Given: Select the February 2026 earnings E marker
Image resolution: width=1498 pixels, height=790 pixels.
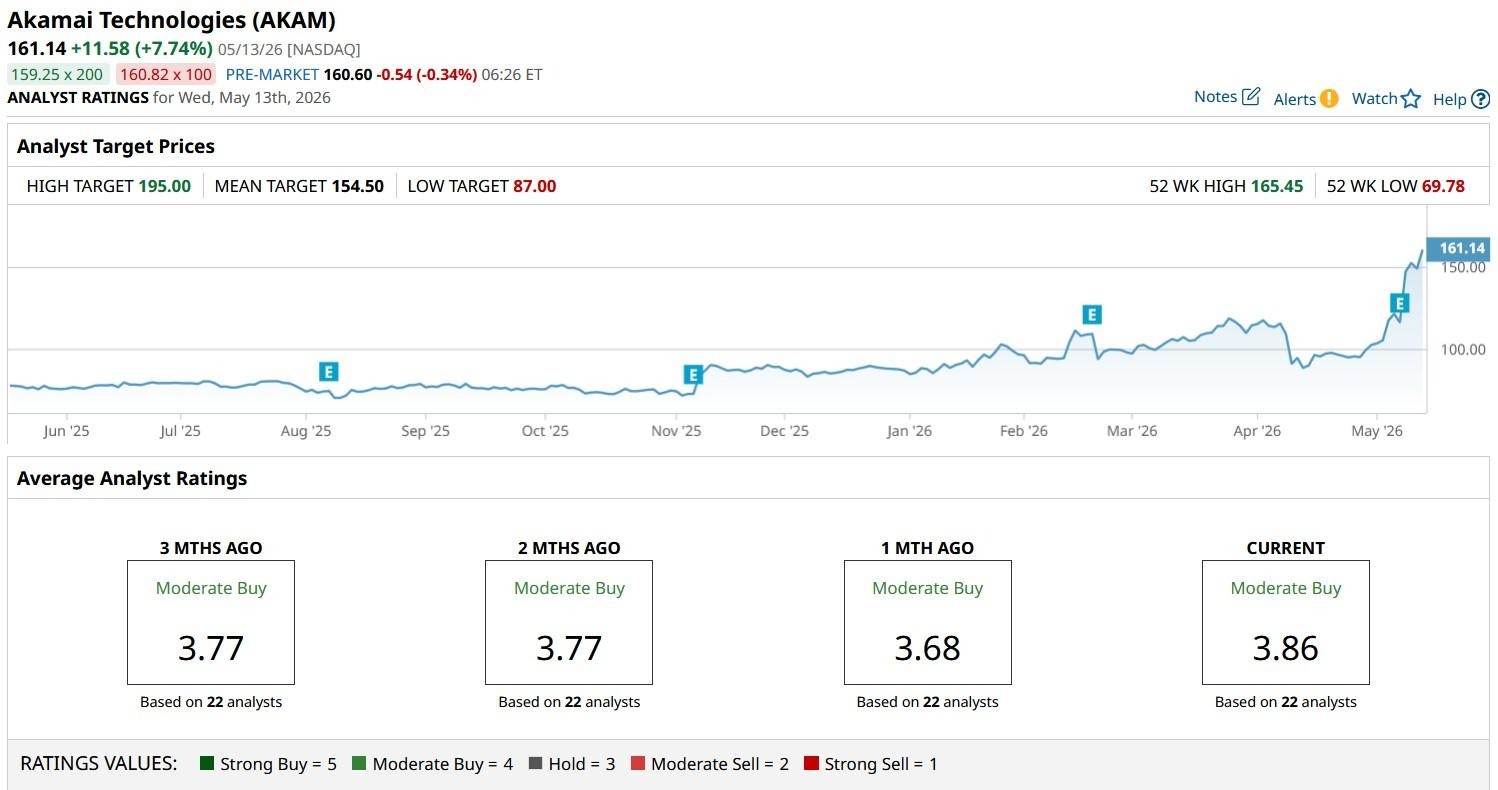Looking at the screenshot, I should click(x=1092, y=315).
